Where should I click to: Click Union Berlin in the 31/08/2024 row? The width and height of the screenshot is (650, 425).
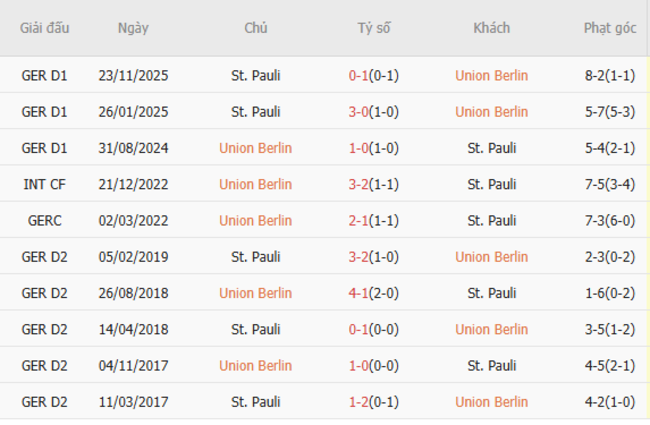pos(255,148)
